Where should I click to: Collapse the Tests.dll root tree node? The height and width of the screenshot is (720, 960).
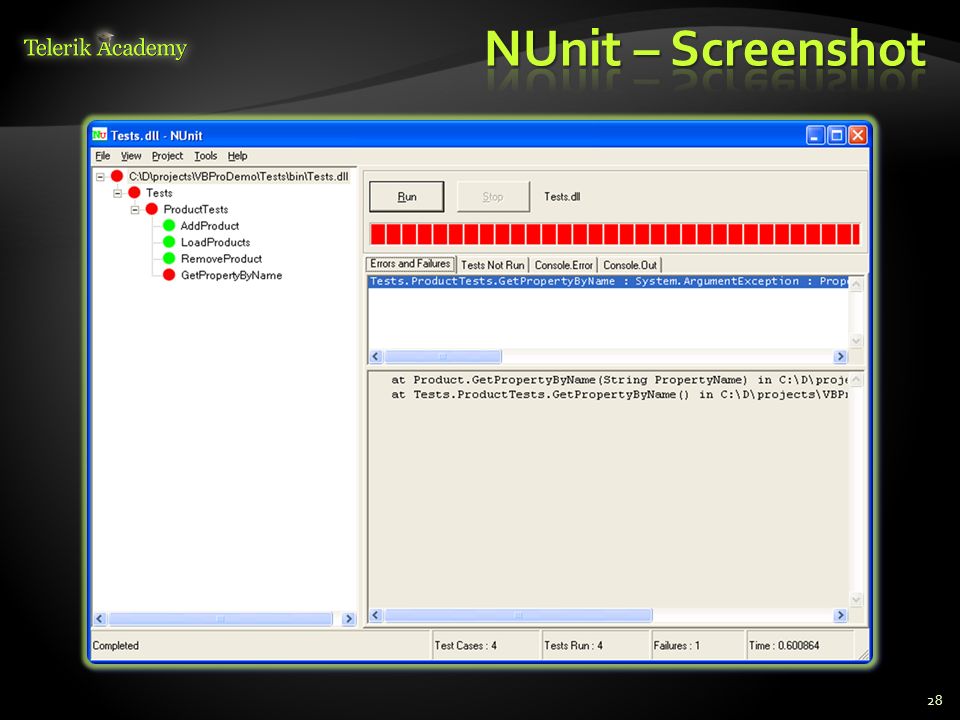coord(100,177)
